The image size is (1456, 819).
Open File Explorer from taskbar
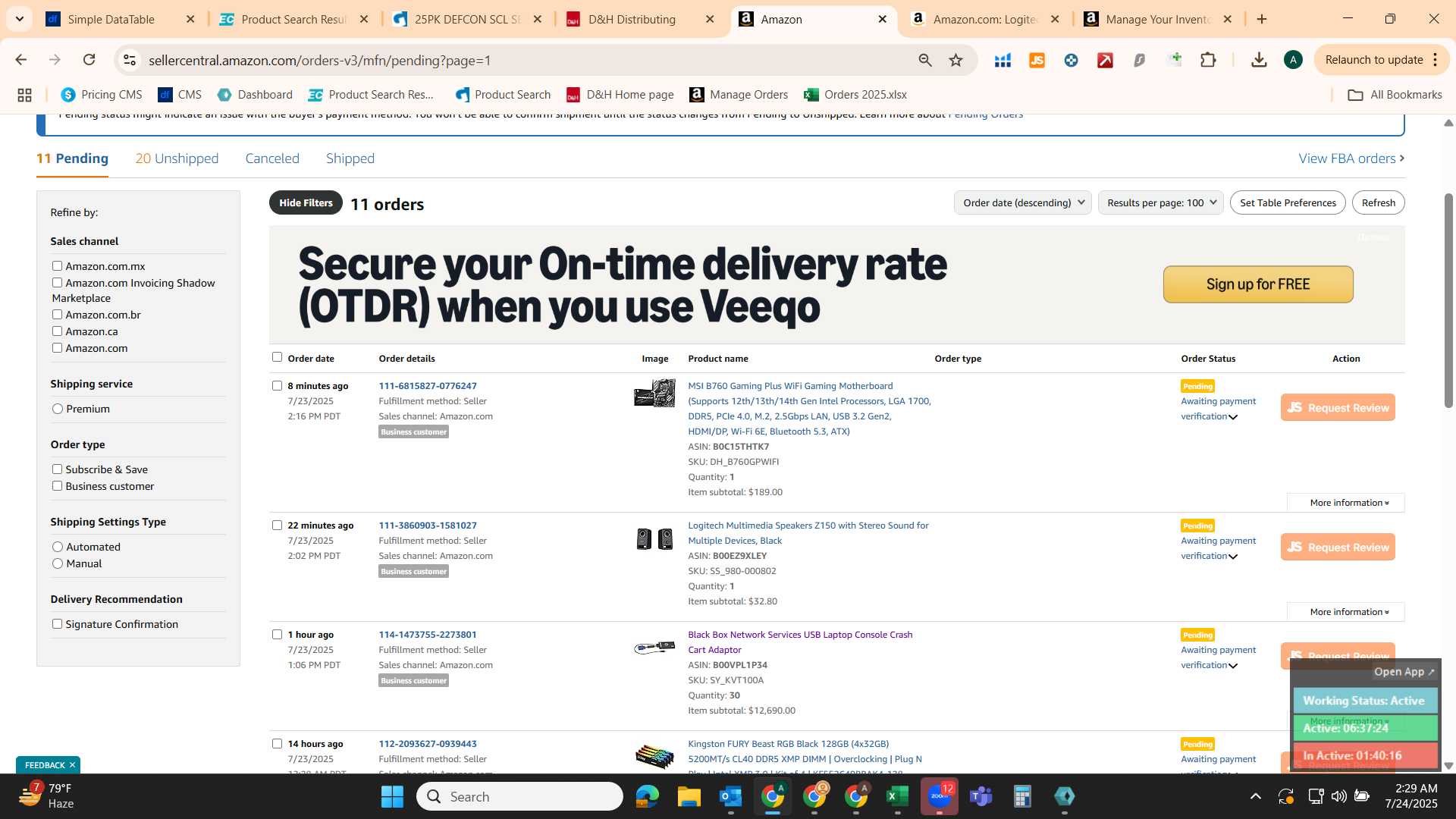689,796
